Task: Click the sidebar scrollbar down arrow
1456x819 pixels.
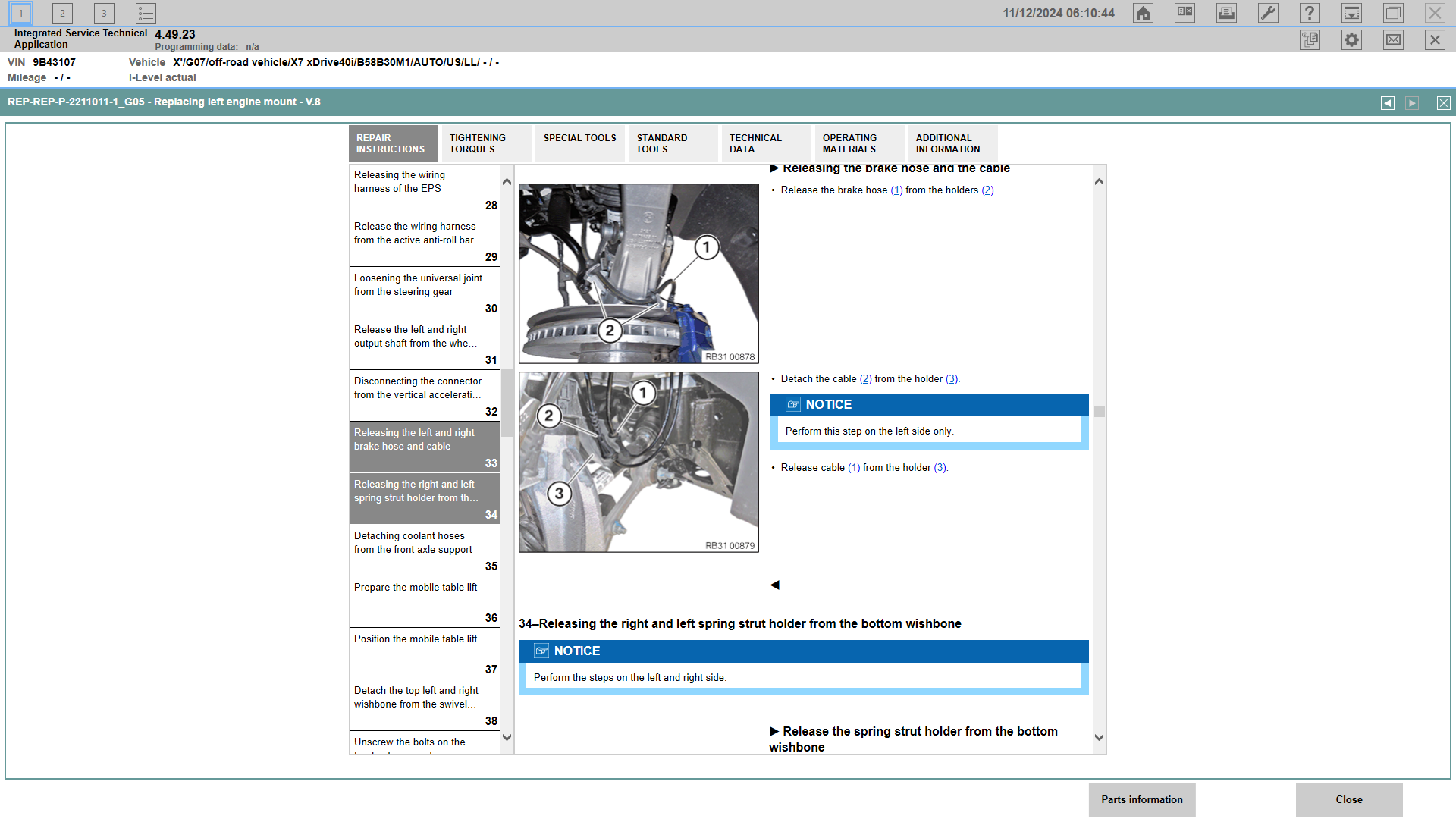Action: [x=507, y=736]
